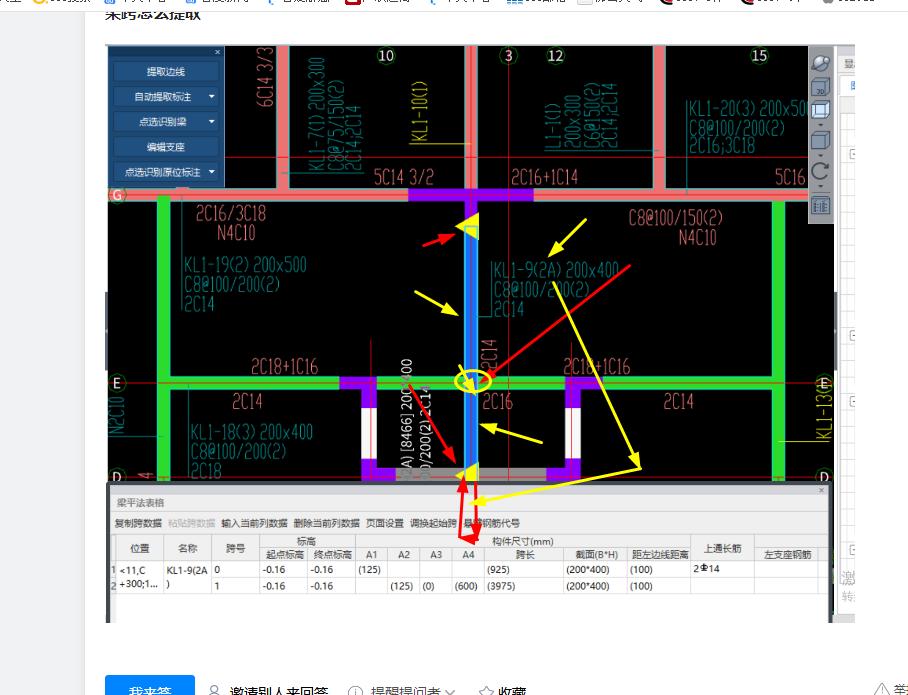This screenshot has width=908, height=695.
Task: Click the 终点标高 column header
Action: (x=332, y=554)
